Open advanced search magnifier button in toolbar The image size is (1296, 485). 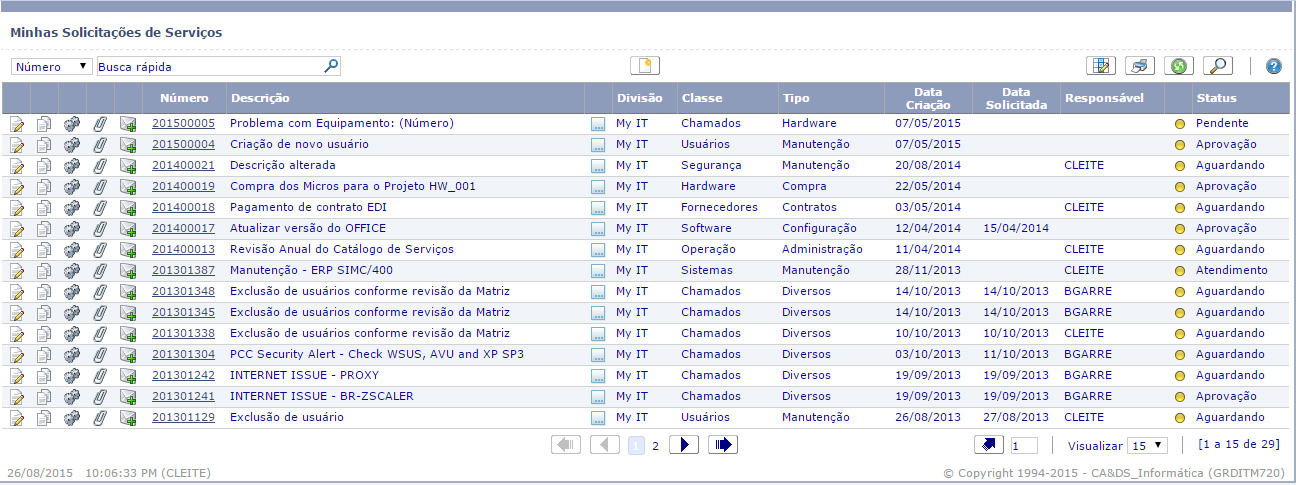(x=1217, y=66)
